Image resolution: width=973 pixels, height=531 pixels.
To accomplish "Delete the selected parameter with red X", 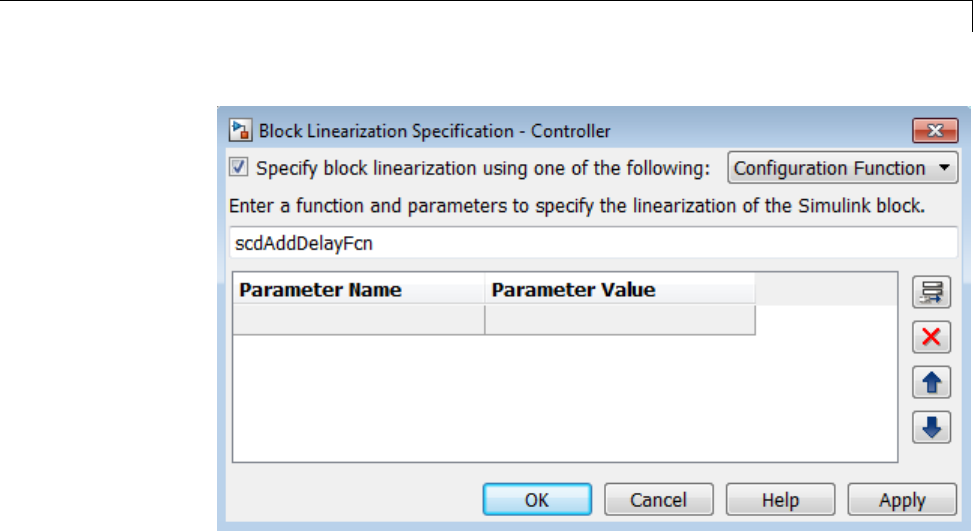I will click(931, 337).
